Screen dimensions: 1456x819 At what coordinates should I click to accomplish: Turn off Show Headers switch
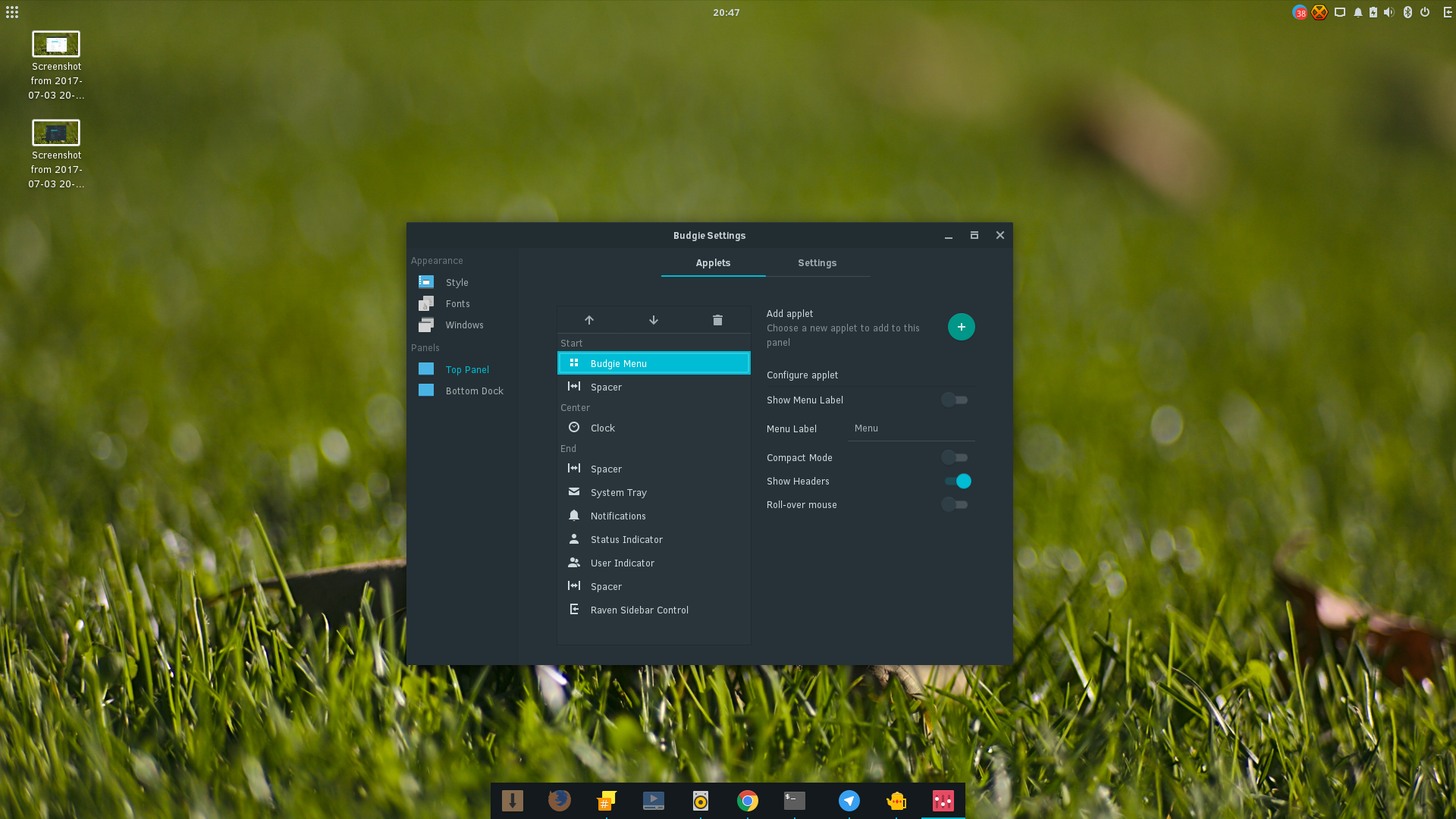tap(957, 481)
